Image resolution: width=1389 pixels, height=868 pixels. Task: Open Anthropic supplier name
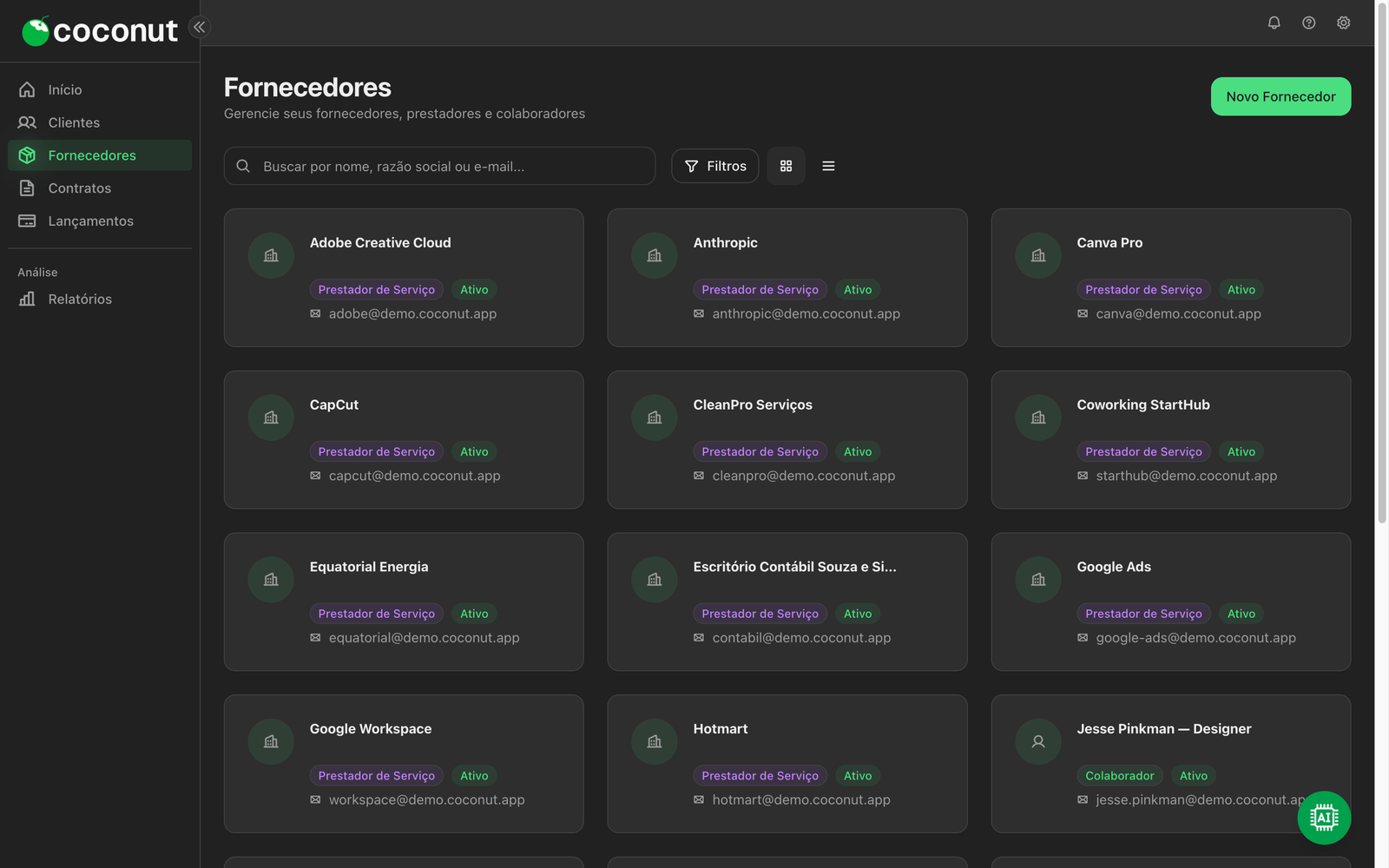[x=725, y=243]
